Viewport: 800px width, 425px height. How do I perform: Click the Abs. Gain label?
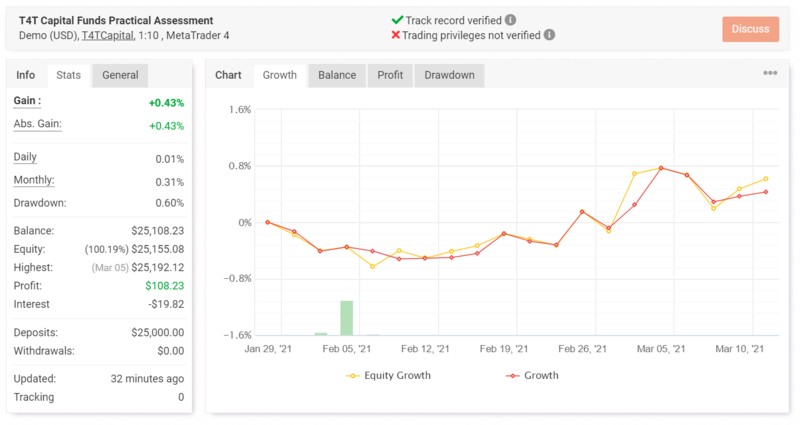tap(37, 124)
